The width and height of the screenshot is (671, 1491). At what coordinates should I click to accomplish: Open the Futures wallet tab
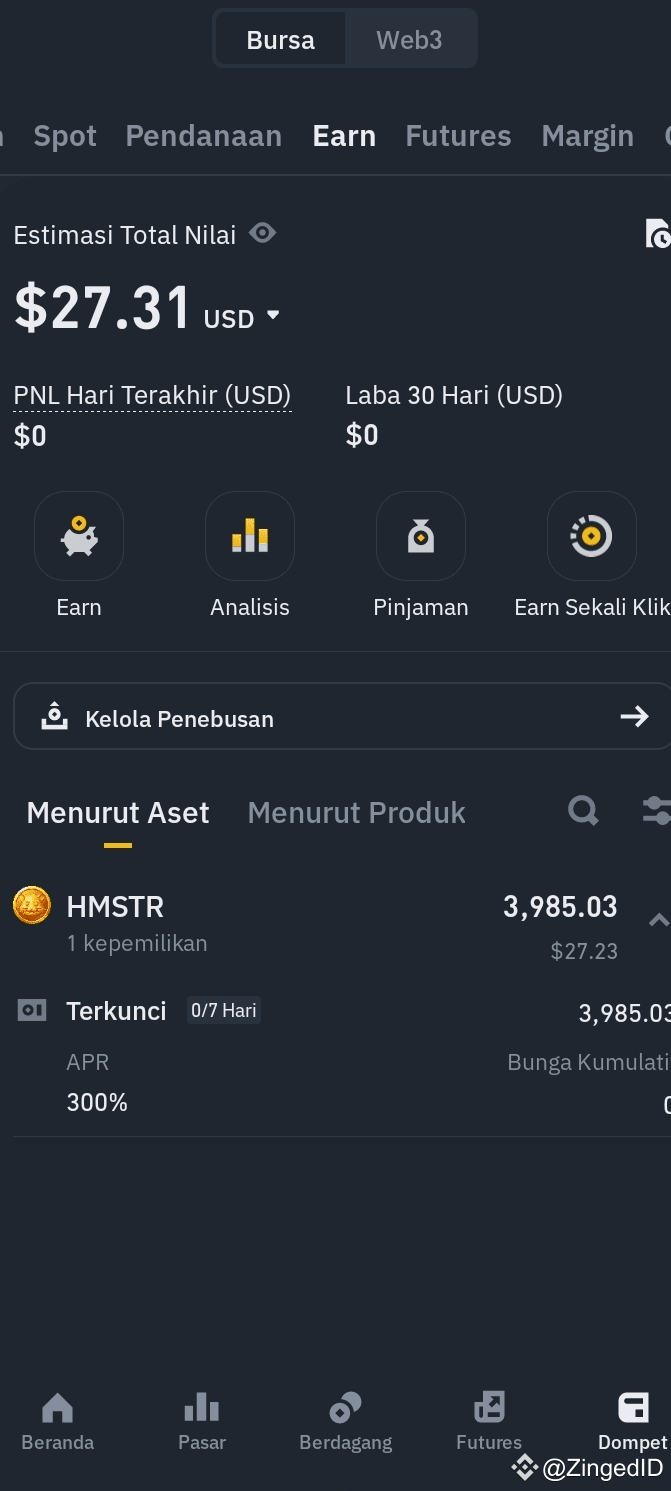pyautogui.click(x=458, y=136)
